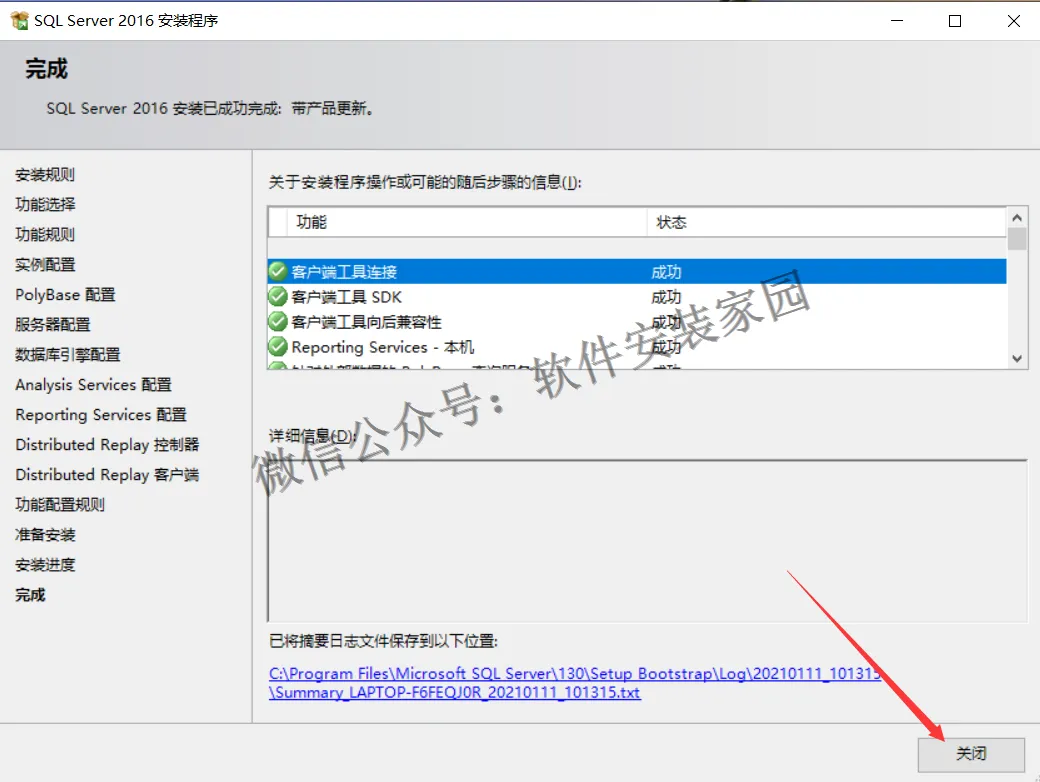Viewport: 1040px width, 782px height.
Task: Click the 状态 column header
Action: [x=826, y=222]
